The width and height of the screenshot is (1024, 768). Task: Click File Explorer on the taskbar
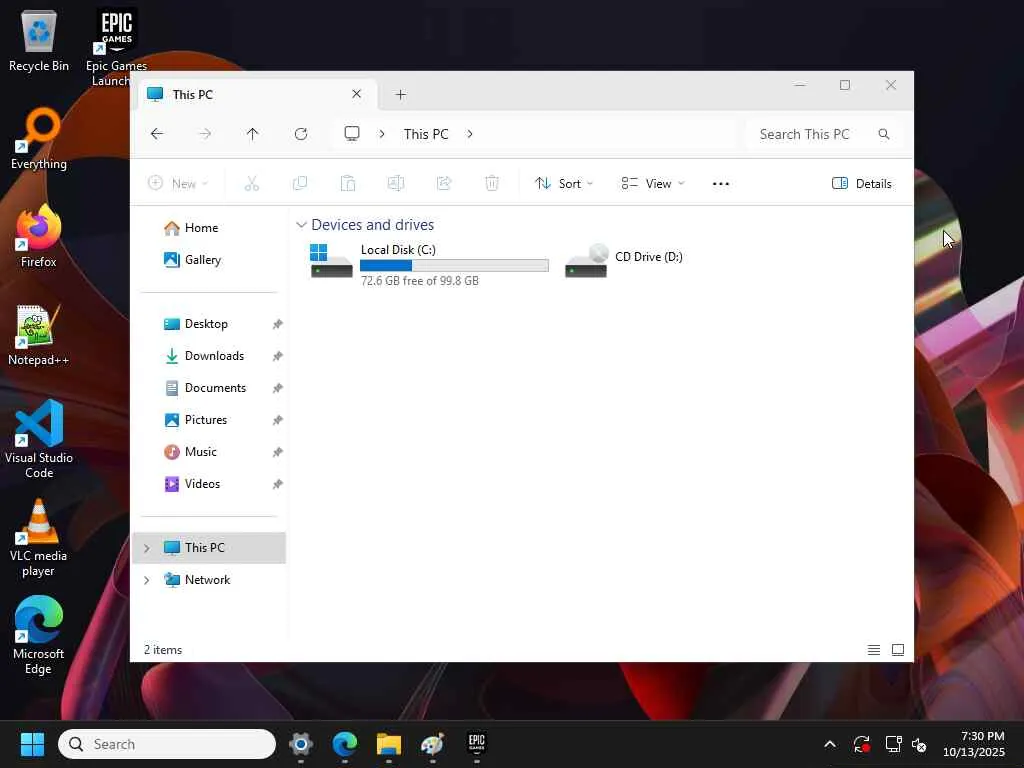click(x=389, y=744)
